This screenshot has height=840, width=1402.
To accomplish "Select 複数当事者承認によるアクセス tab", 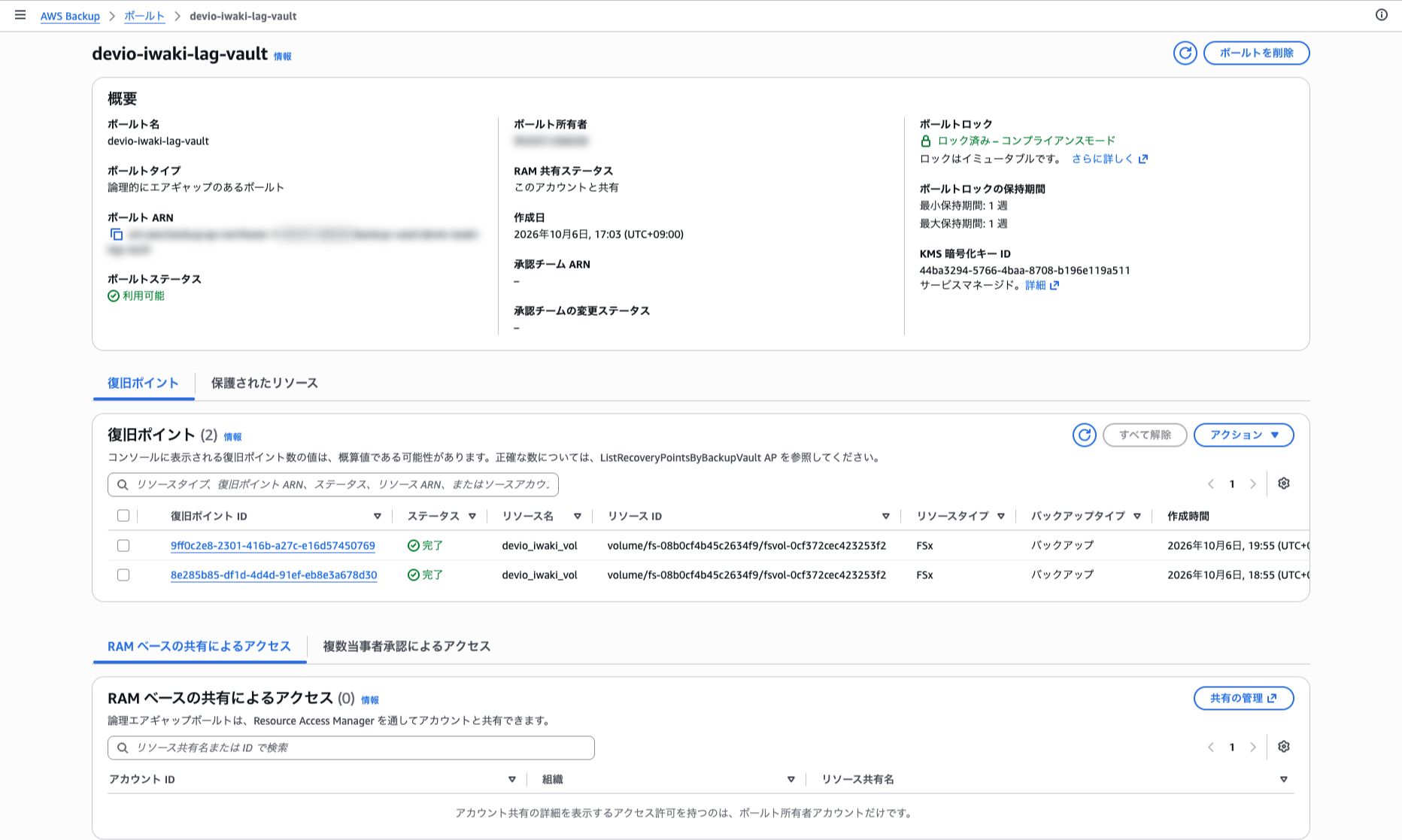I will [x=407, y=647].
